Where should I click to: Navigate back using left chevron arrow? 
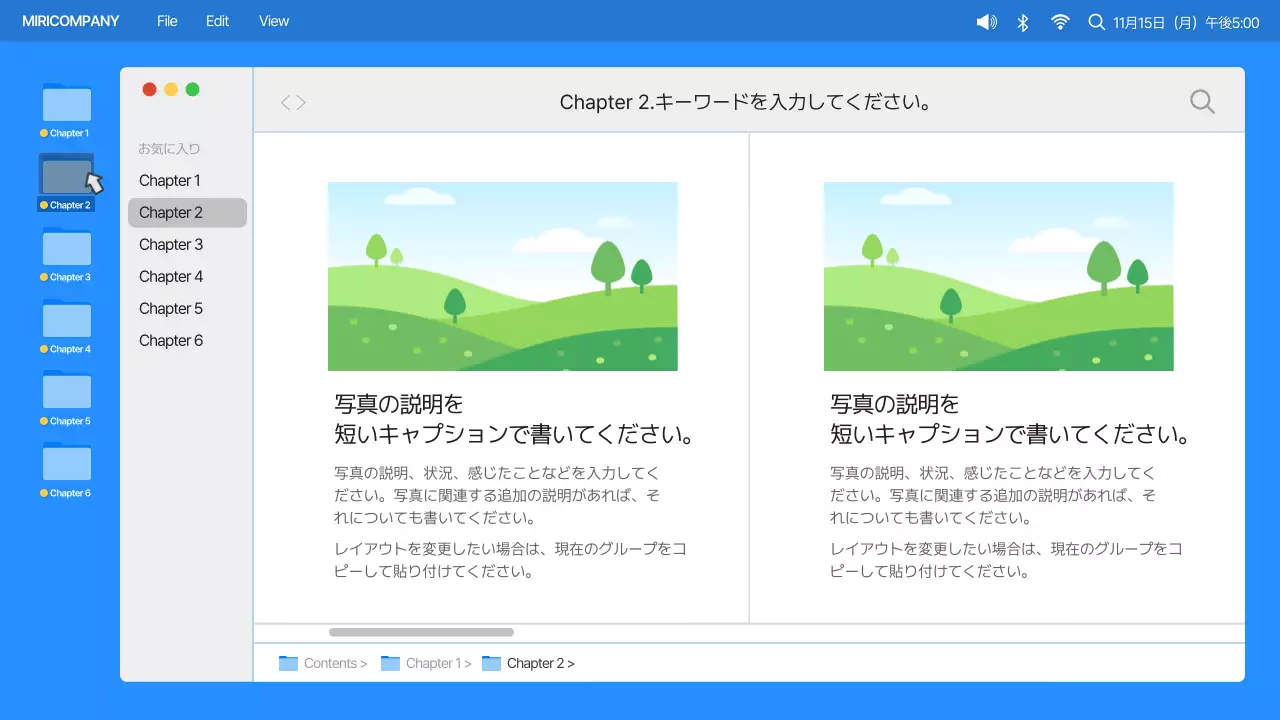pos(285,101)
